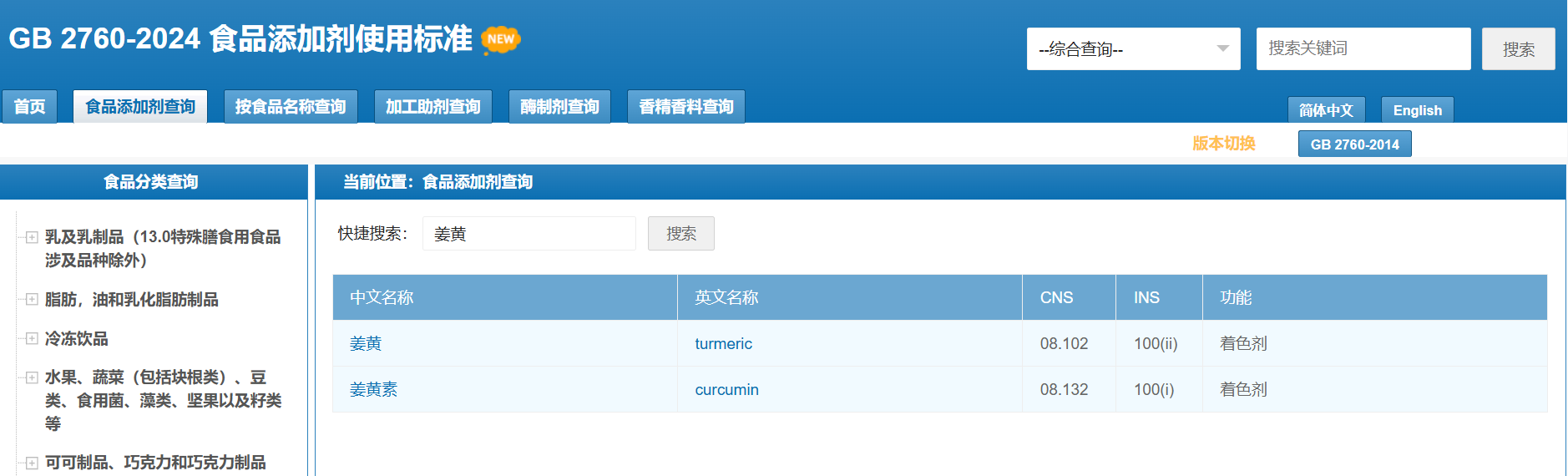Open the 酶制剂查询 tab
This screenshot has width=1568, height=476.
pos(559,107)
